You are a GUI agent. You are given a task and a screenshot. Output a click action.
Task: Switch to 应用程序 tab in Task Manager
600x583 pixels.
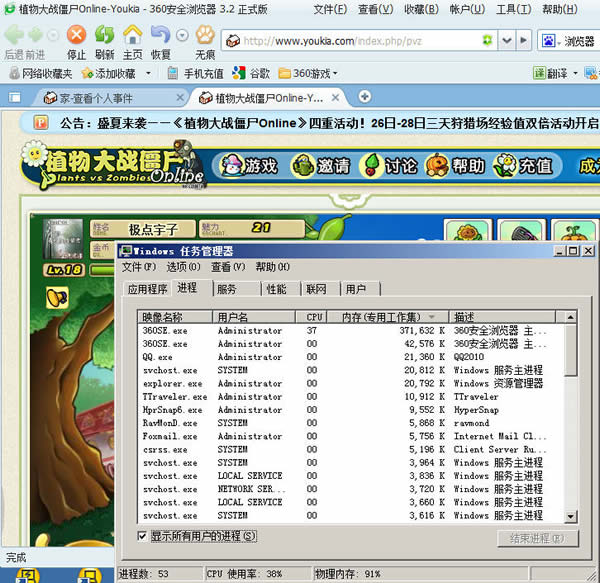tap(147, 289)
